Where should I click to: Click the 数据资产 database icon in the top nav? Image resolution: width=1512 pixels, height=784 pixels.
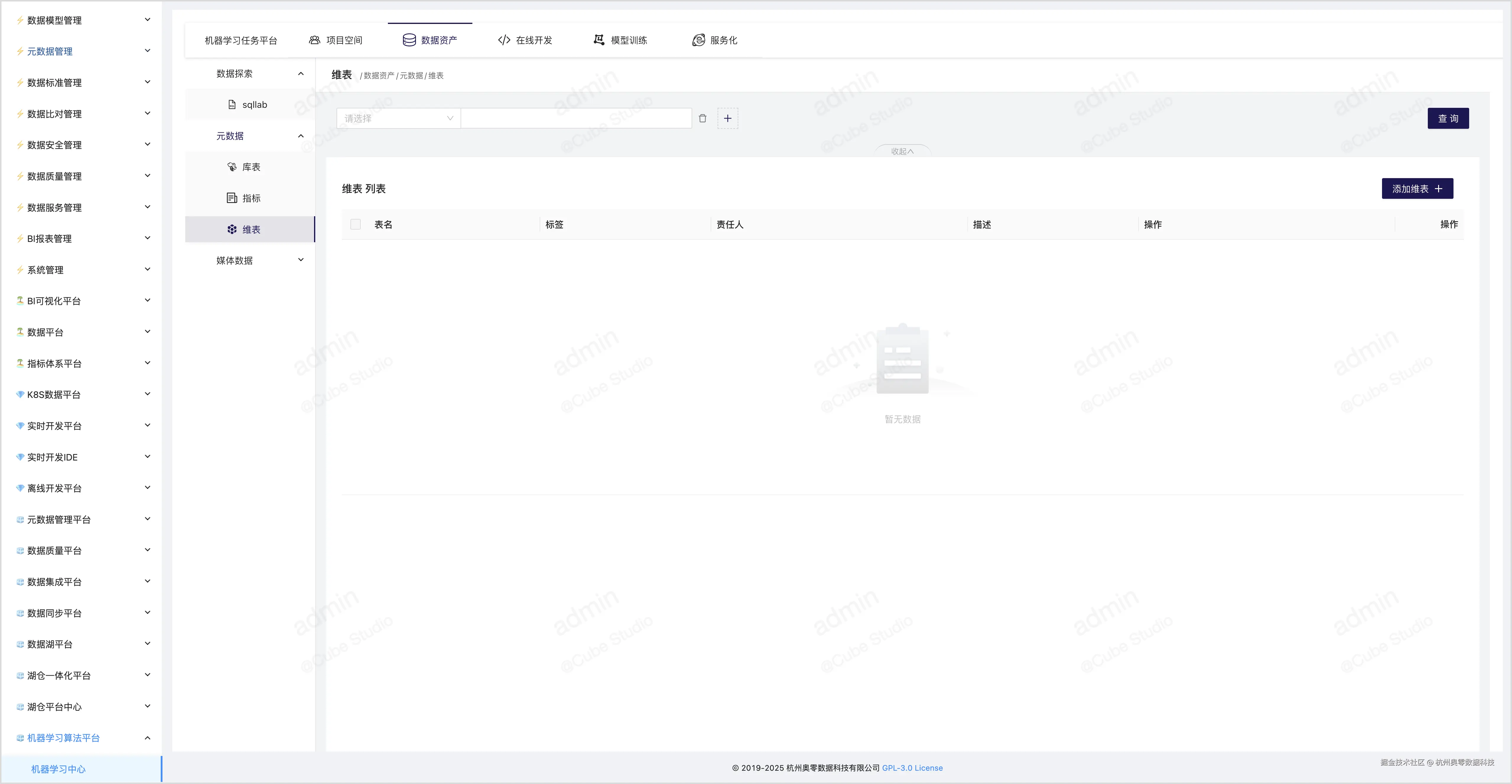409,40
